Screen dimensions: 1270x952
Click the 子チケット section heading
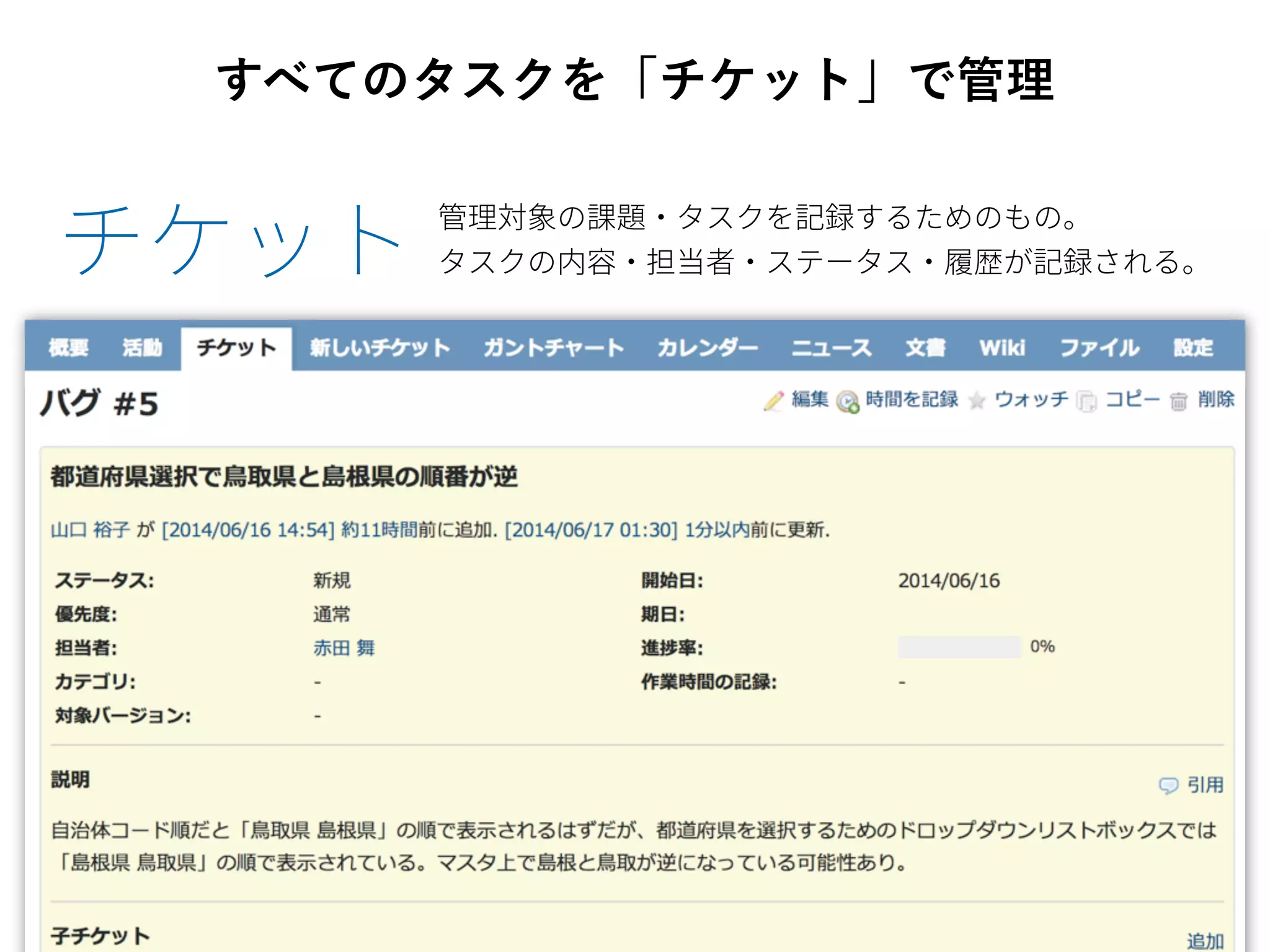pyautogui.click(x=100, y=936)
